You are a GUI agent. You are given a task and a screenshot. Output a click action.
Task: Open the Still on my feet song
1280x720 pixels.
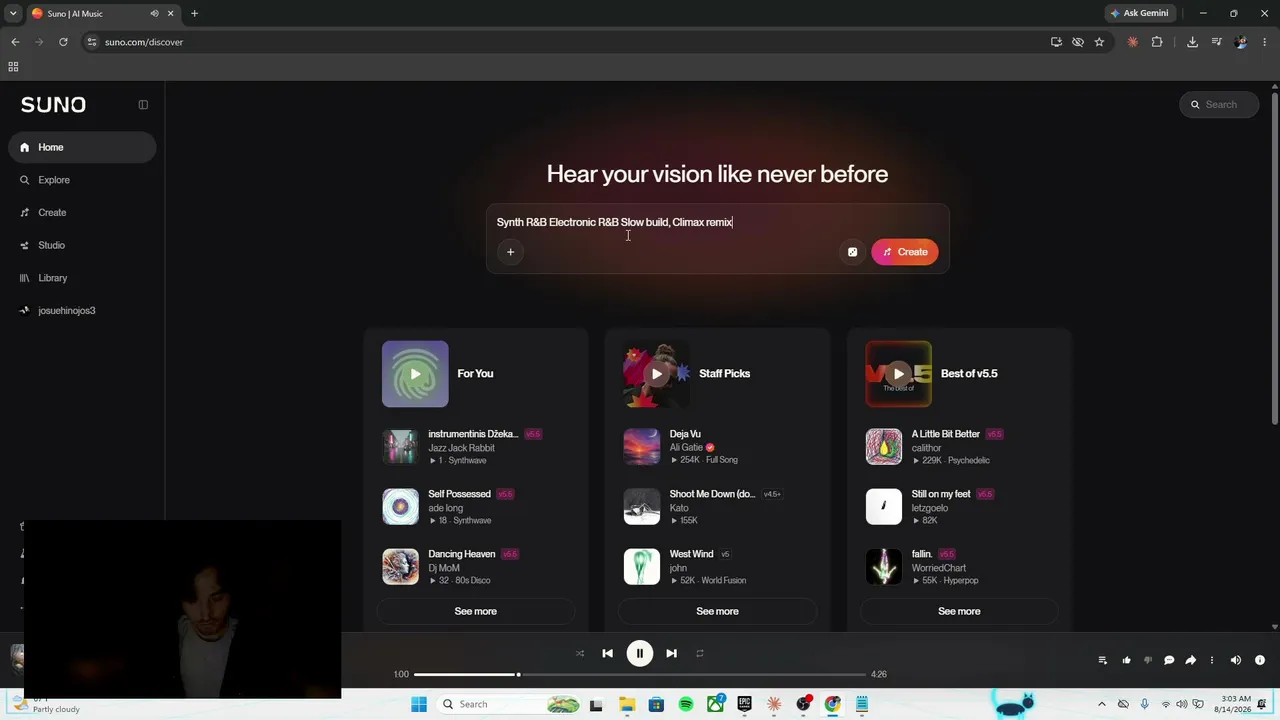(x=941, y=494)
